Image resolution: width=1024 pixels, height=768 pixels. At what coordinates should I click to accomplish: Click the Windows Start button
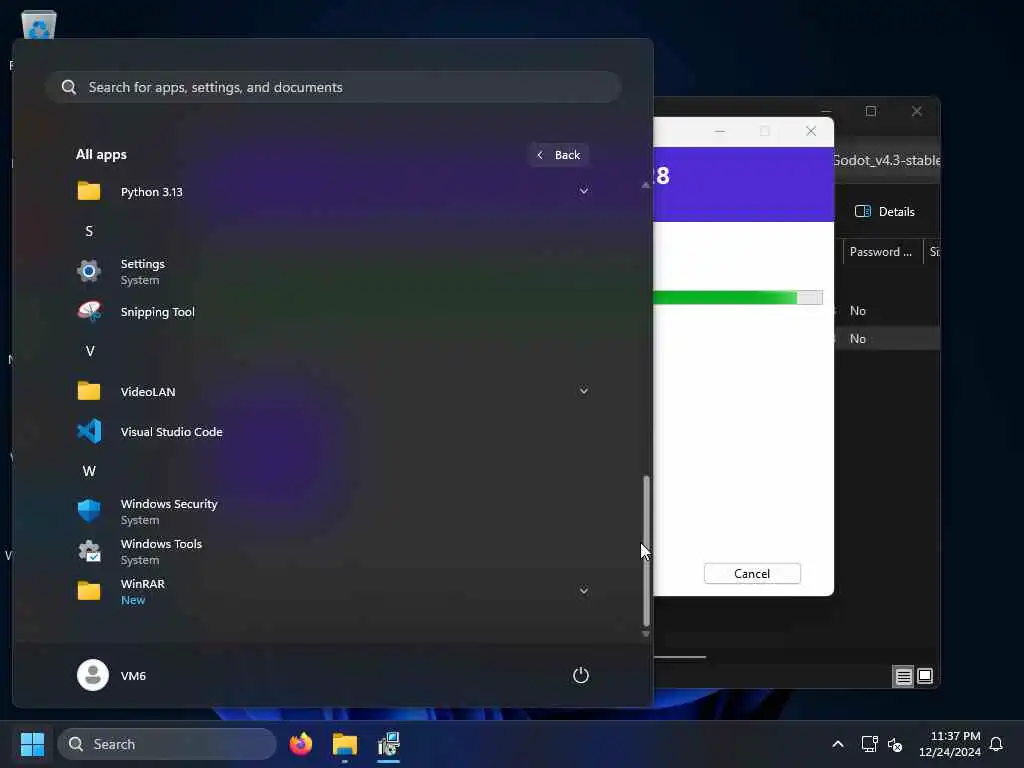point(32,744)
